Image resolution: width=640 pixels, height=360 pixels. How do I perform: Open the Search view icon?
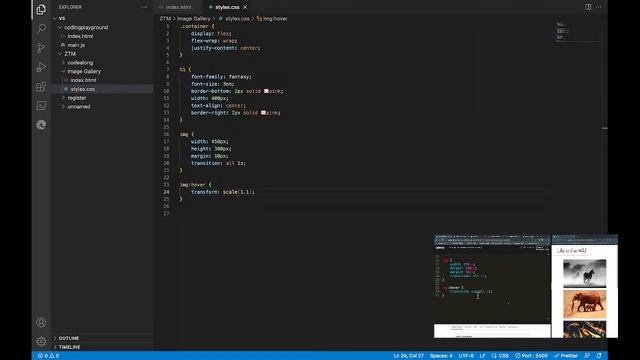tap(41, 28)
